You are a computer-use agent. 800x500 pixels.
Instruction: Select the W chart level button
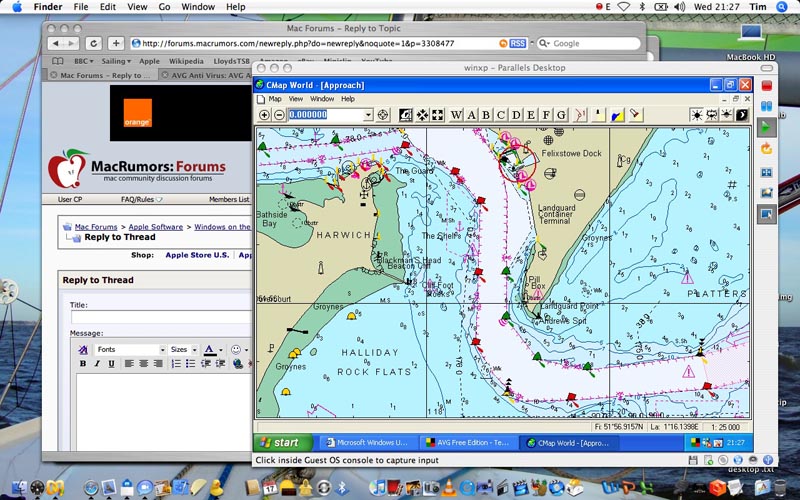click(456, 115)
